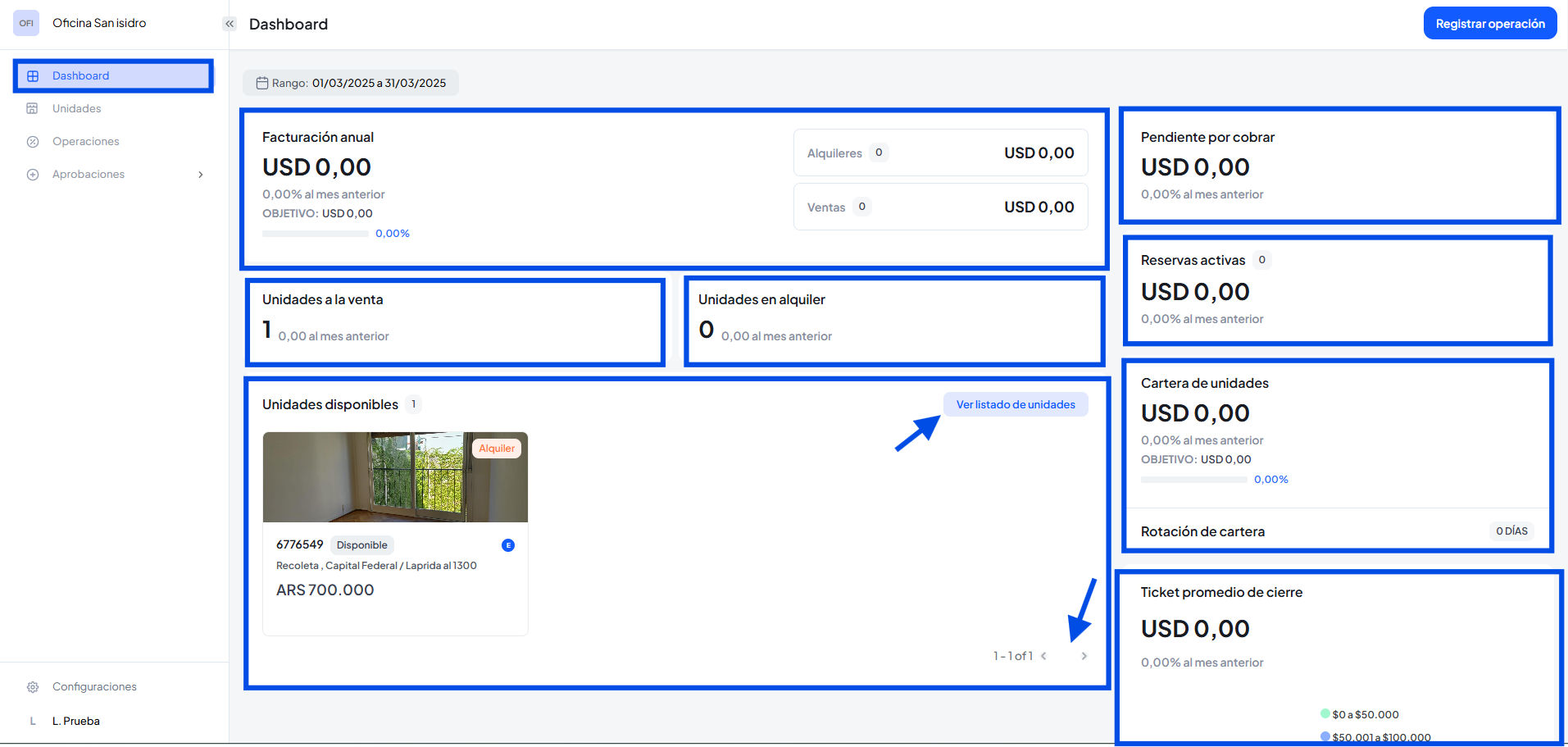
Task: Open Unidades section from sidebar
Action: click(x=77, y=109)
